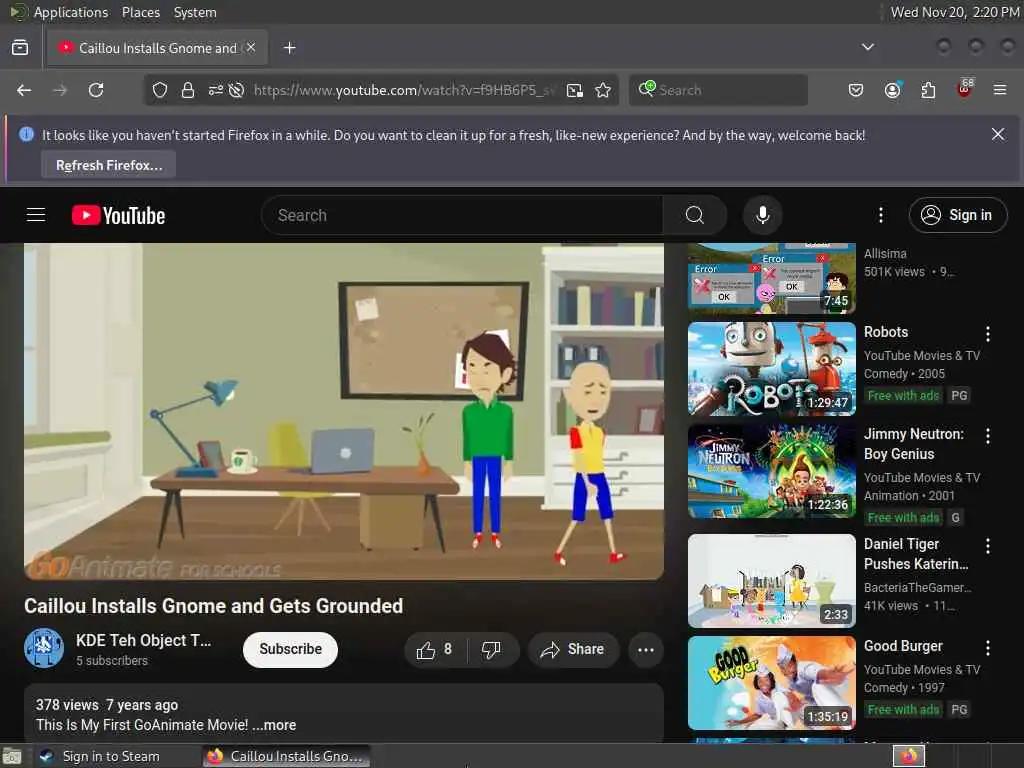Screen dimensions: 1024x768
Task: Click the clock showing Wed Nov 20
Action: click(x=954, y=12)
